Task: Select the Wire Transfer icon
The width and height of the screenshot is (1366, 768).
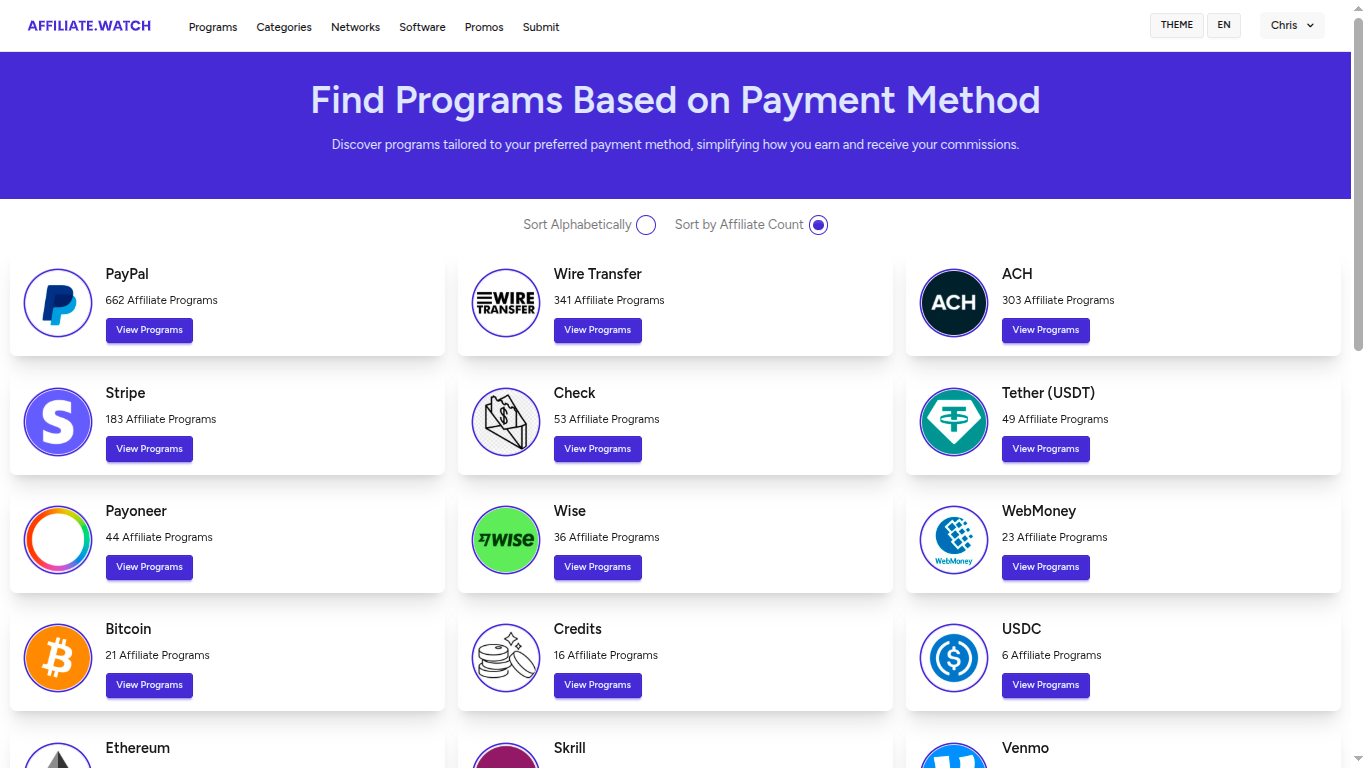Action: 505,303
